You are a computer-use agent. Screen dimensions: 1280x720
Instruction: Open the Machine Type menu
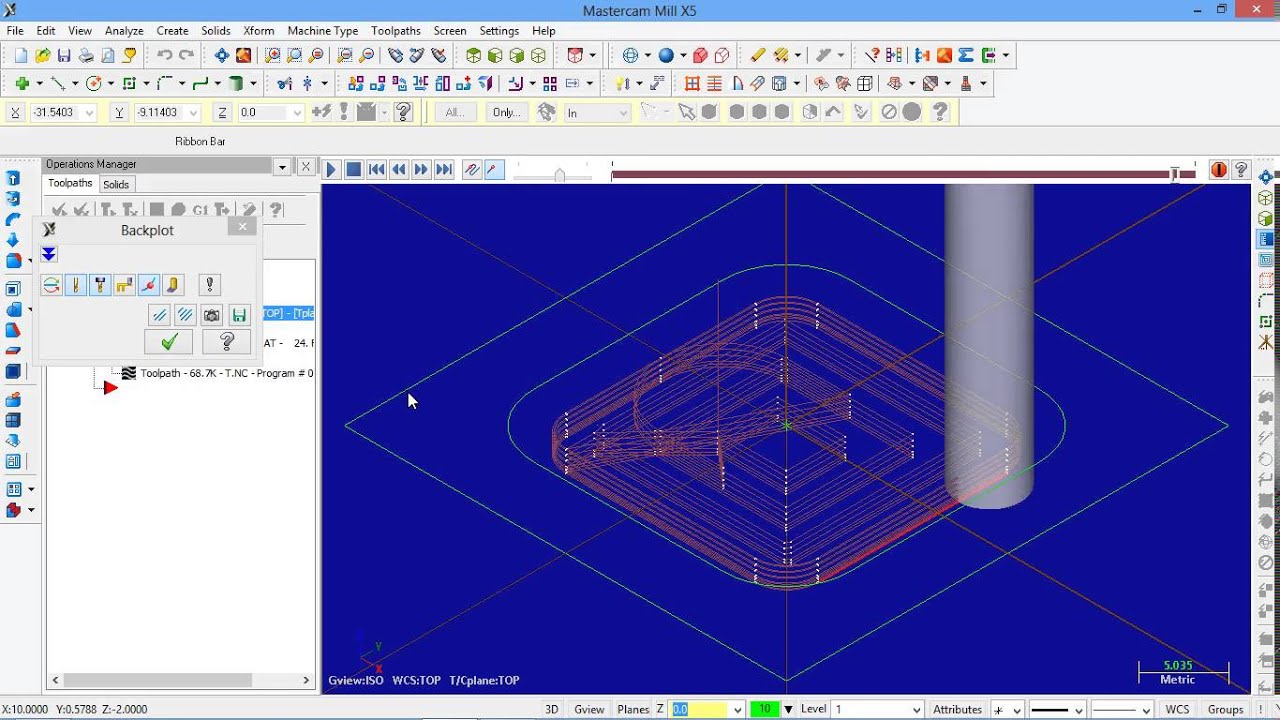322,31
